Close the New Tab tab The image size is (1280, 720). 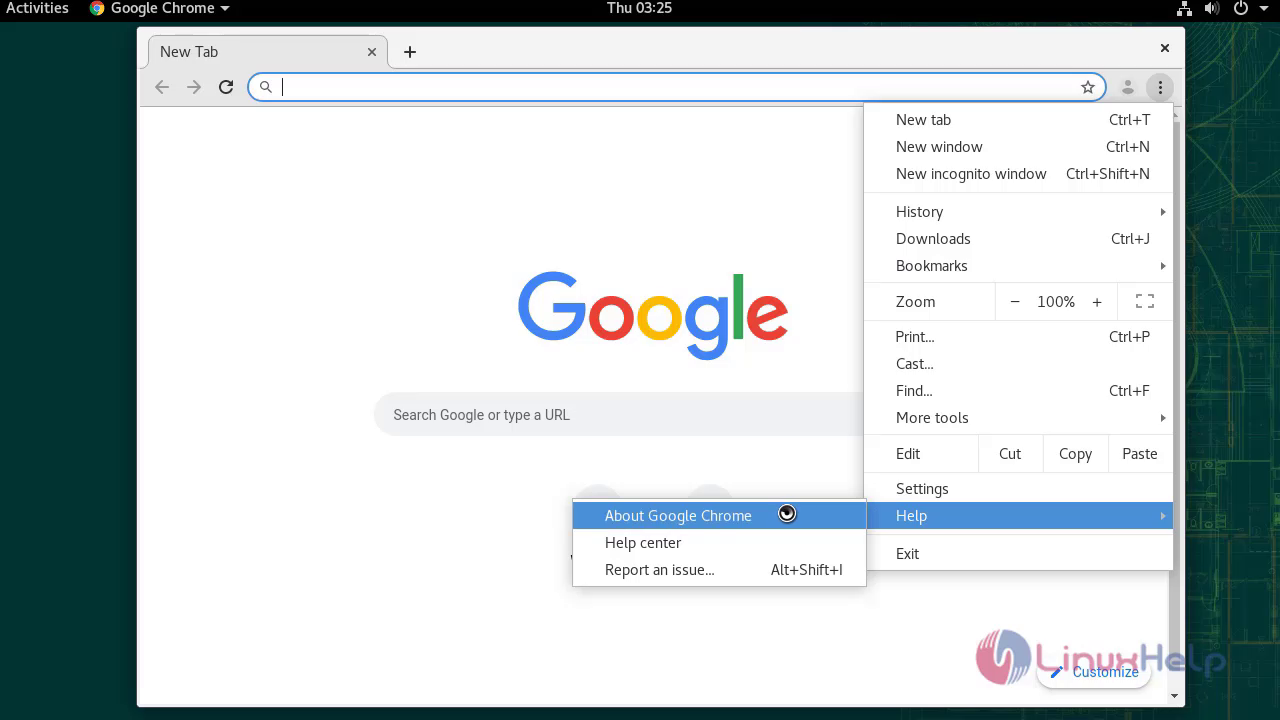372,52
